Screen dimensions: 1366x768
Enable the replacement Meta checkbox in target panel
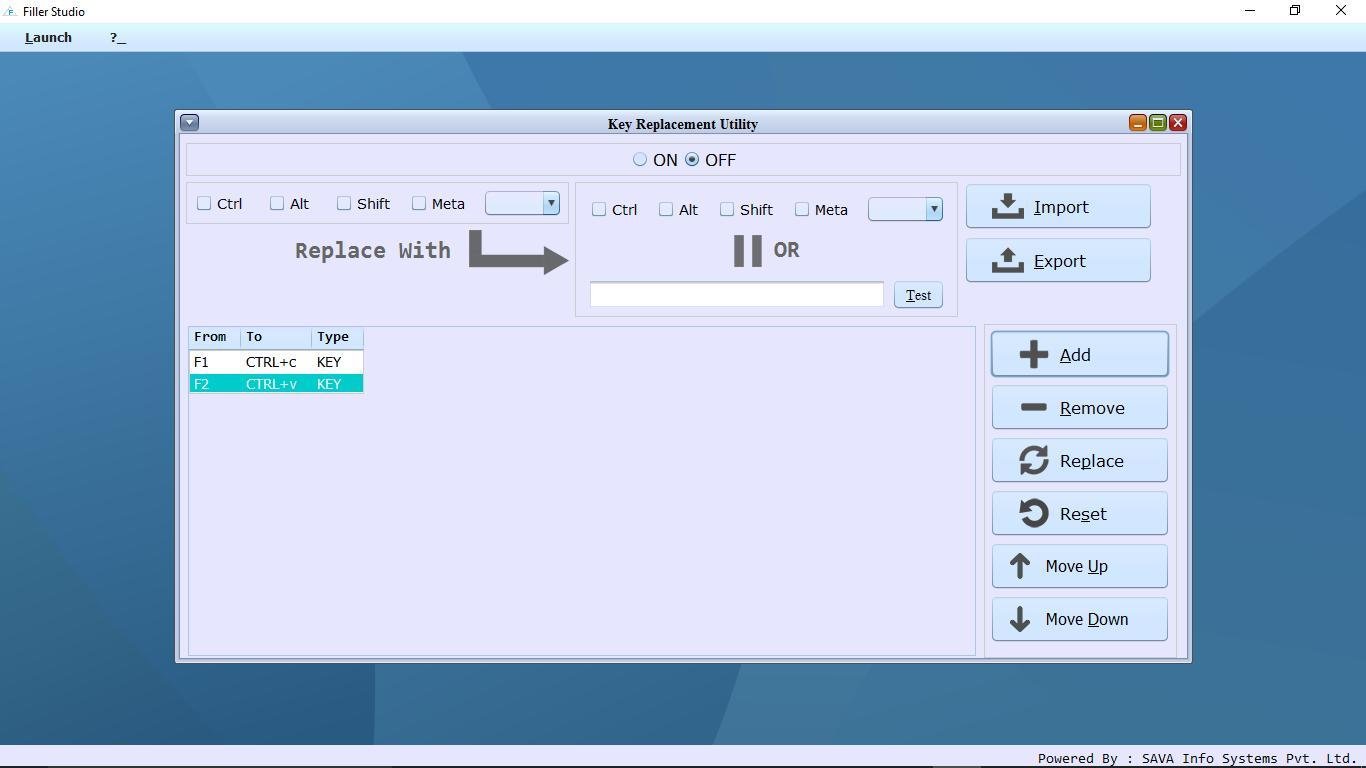click(x=802, y=209)
